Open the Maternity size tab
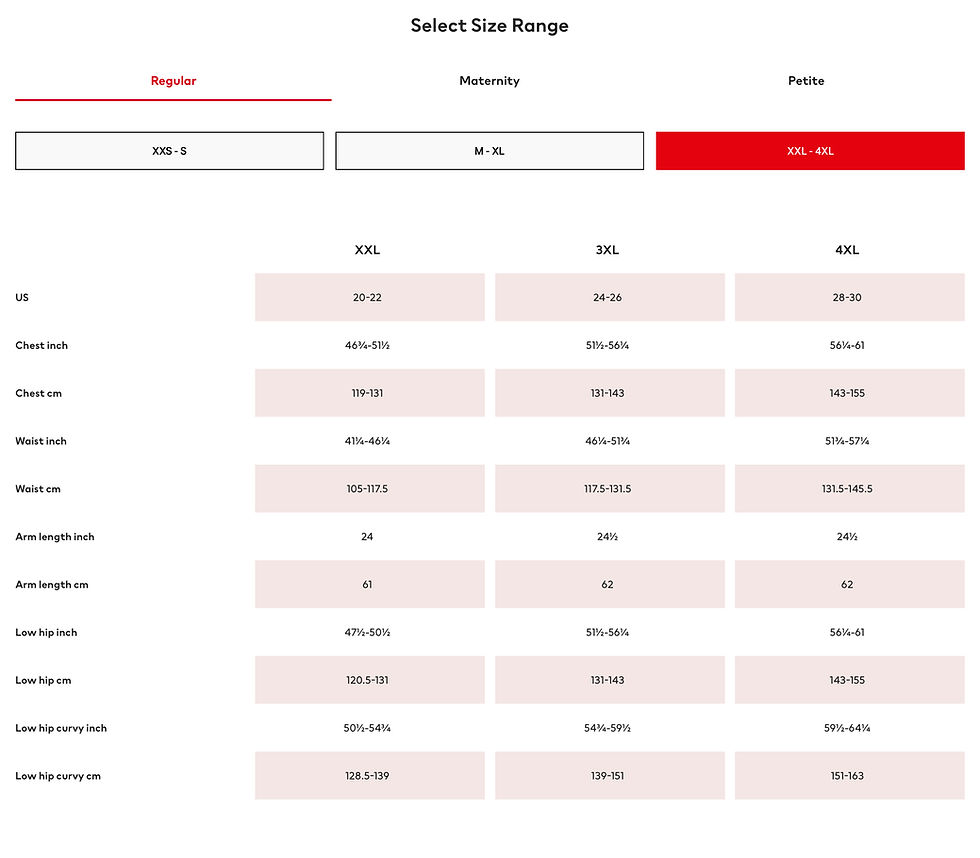This screenshot has height=858, width=980. 489,81
